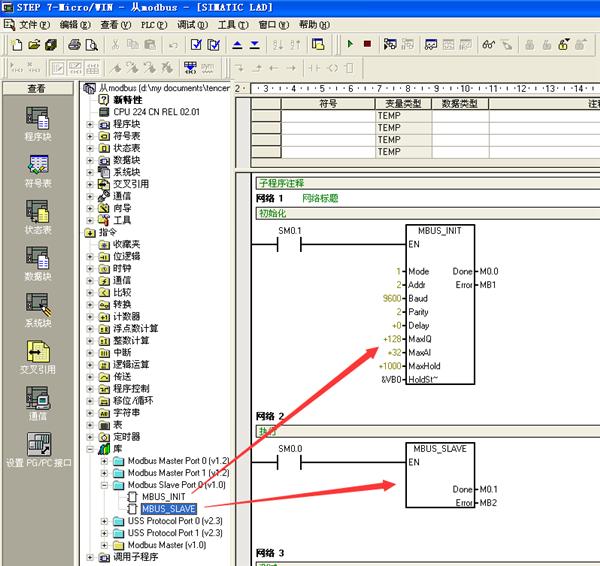
Task: Click the first TEMP variable type cell
Action: pyautogui.click(x=403, y=116)
